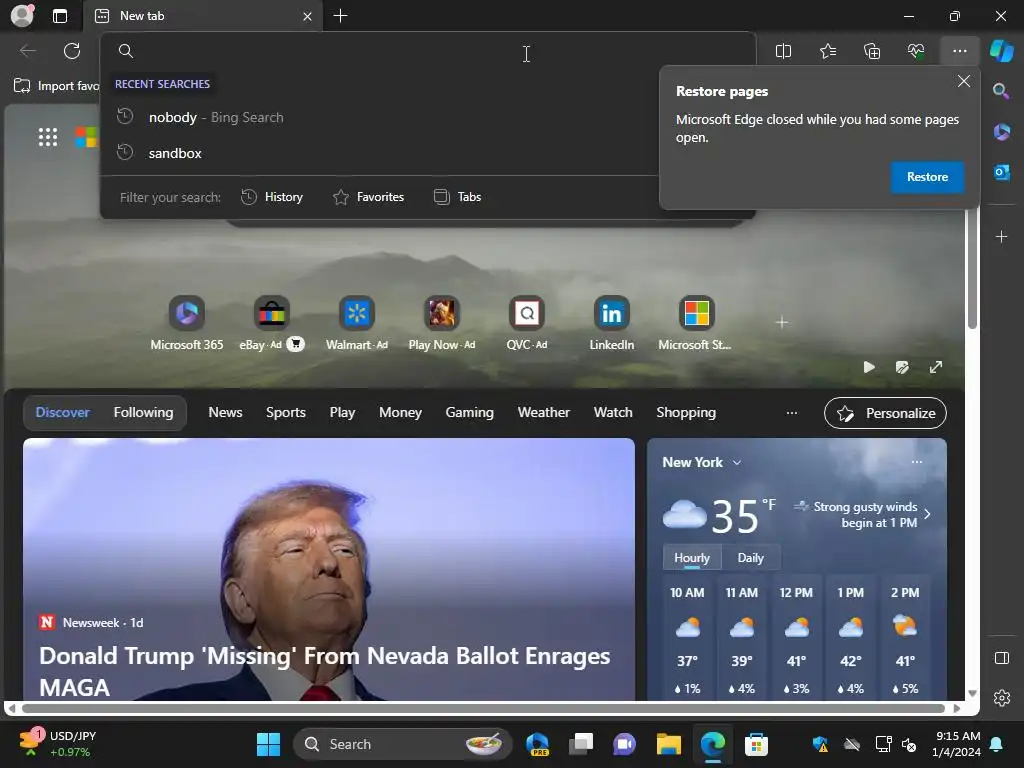Open Walmart quick link tile
Image resolution: width=1024 pixels, height=768 pixels.
[357, 324]
